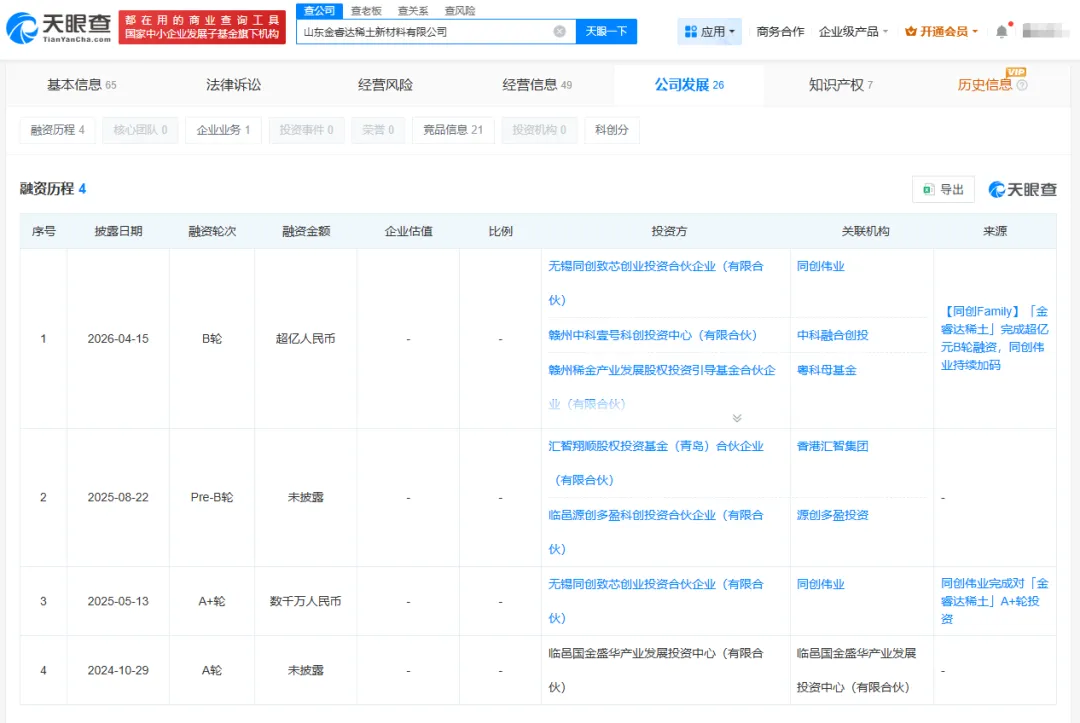The height and width of the screenshot is (723, 1080).
Task: Click the Excel 导出 export button
Action: tap(943, 189)
